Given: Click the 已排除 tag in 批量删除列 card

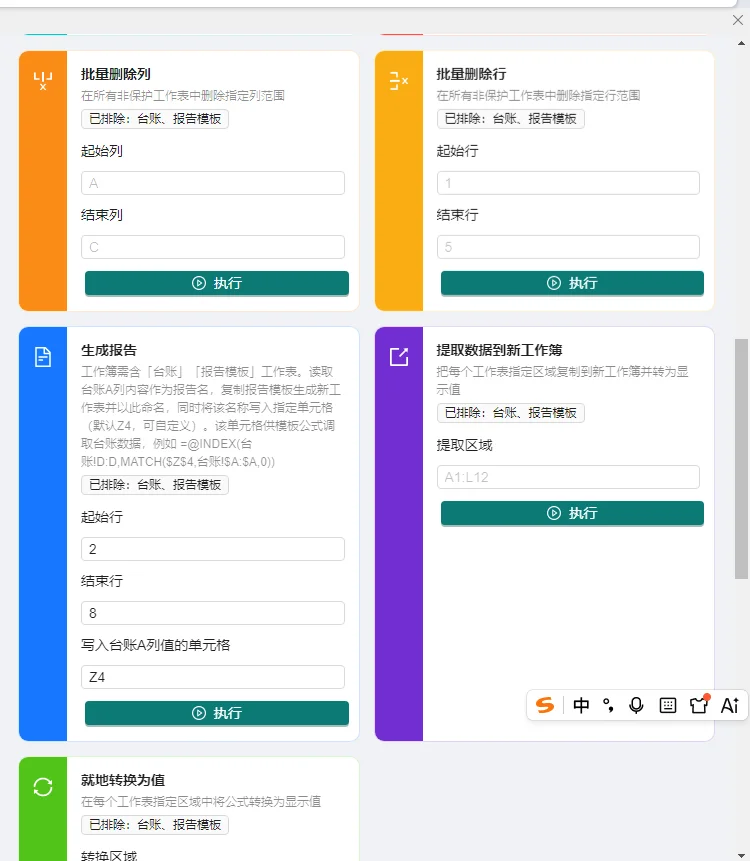Looking at the screenshot, I should pyautogui.click(x=155, y=119).
